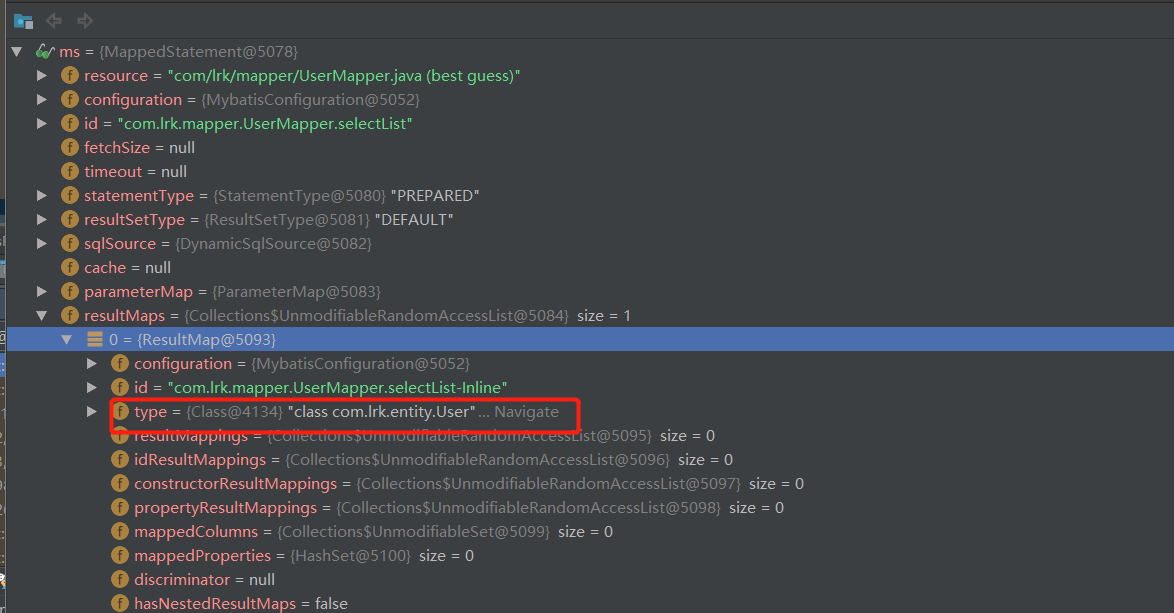
Task: Click the back navigation arrow icon
Action: [x=54, y=20]
